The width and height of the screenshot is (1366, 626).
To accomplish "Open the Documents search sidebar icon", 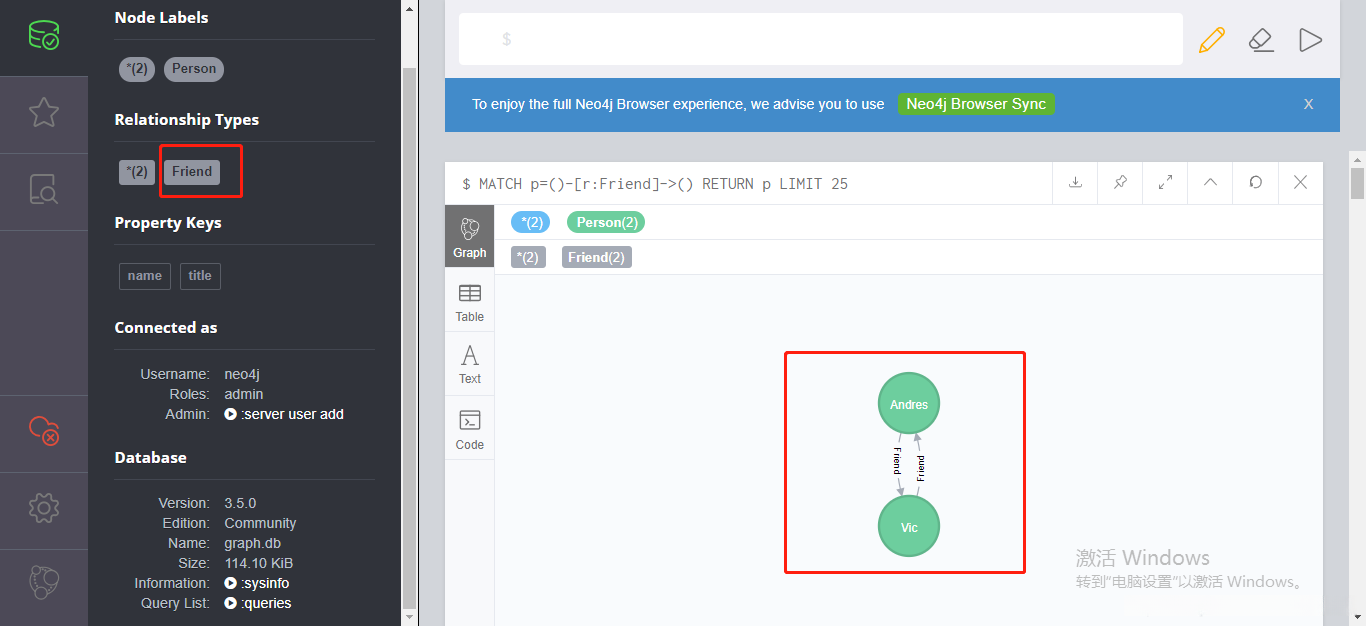I will [x=44, y=189].
